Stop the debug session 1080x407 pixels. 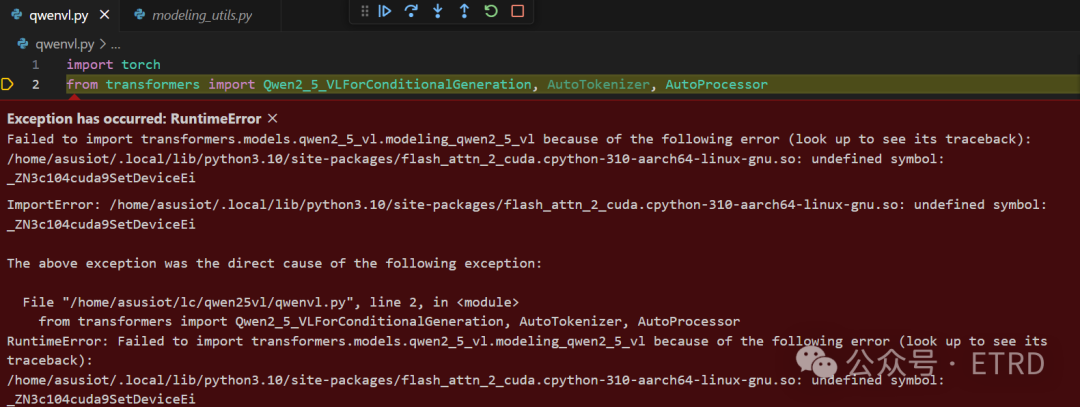517,11
